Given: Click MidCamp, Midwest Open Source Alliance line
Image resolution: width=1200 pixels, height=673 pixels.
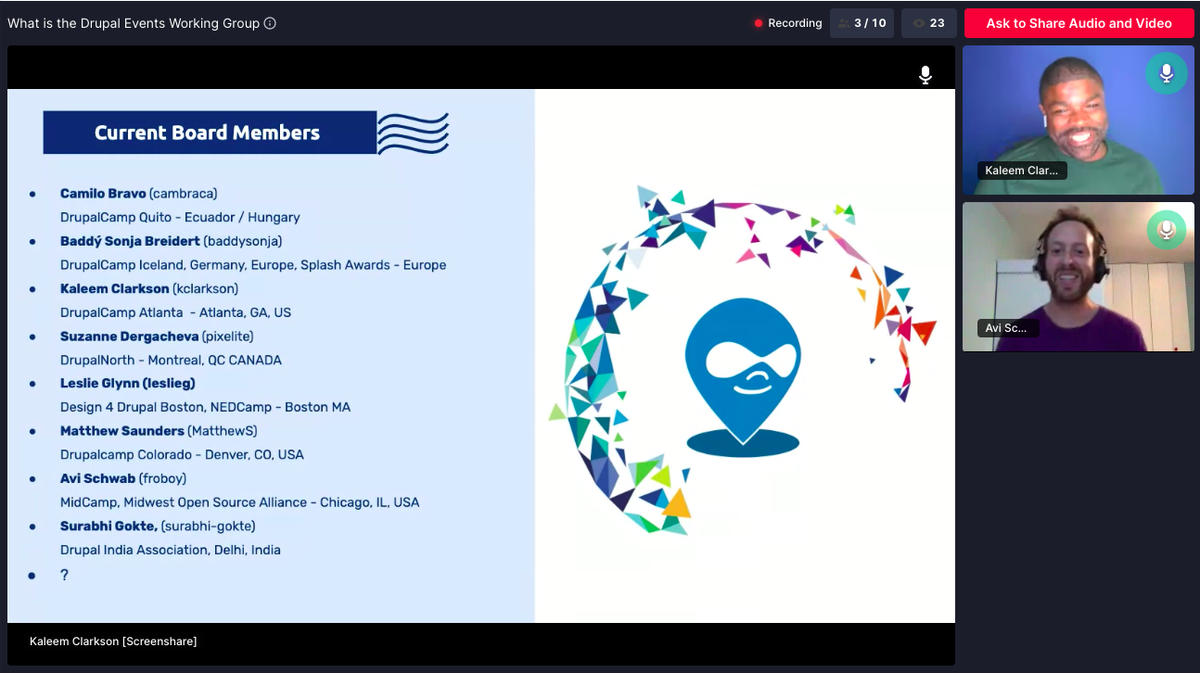Looking at the screenshot, I should tap(240, 502).
